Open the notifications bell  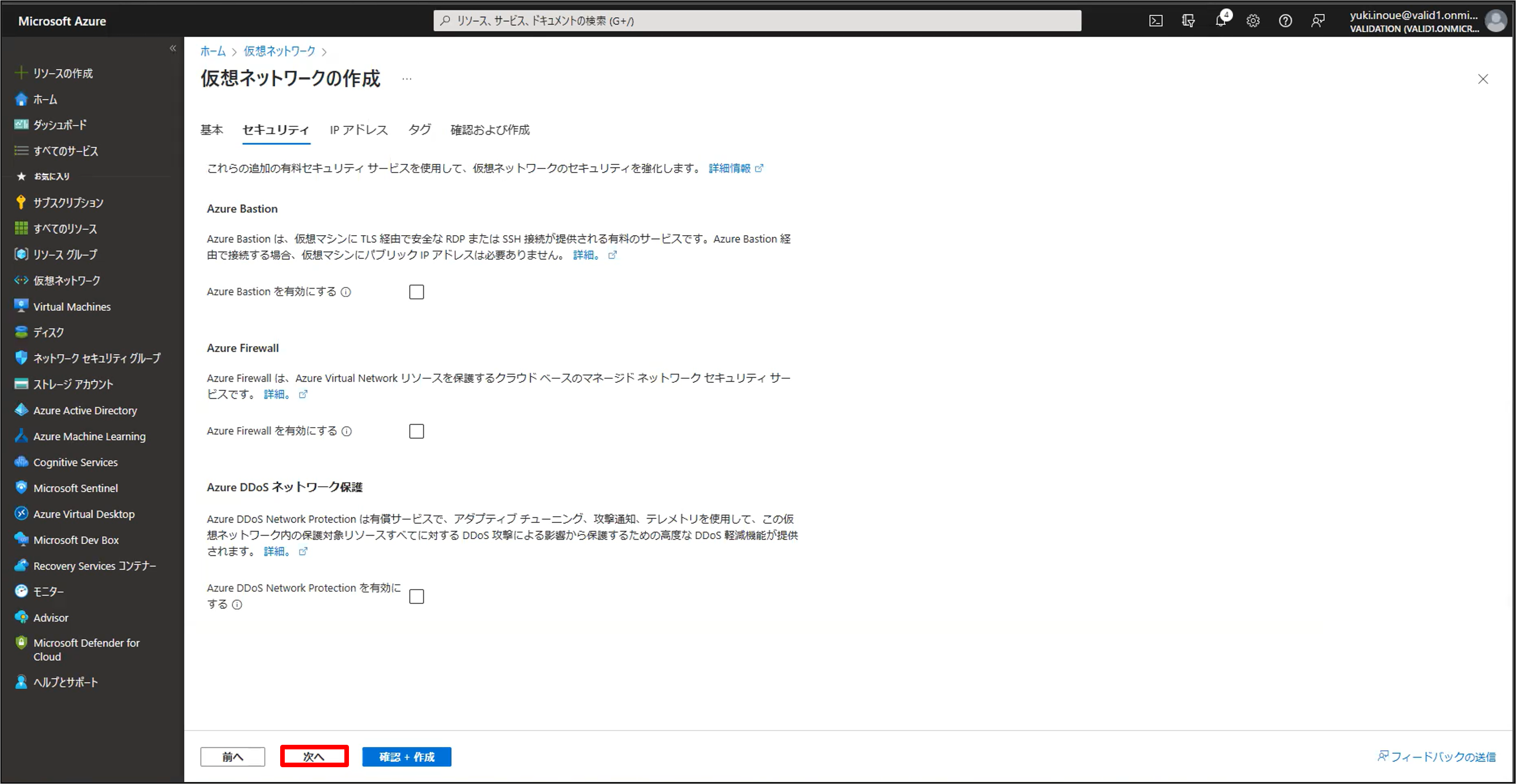[1221, 20]
